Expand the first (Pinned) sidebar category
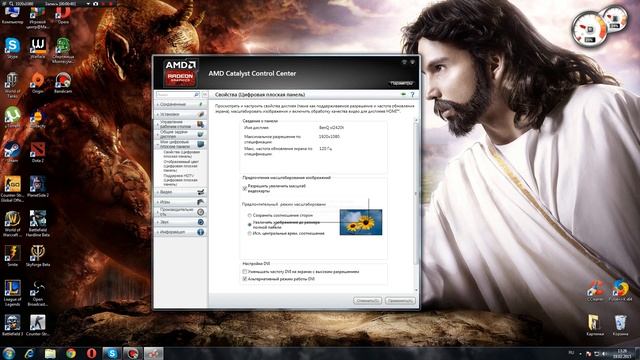The width and height of the screenshot is (640, 360). point(180,104)
